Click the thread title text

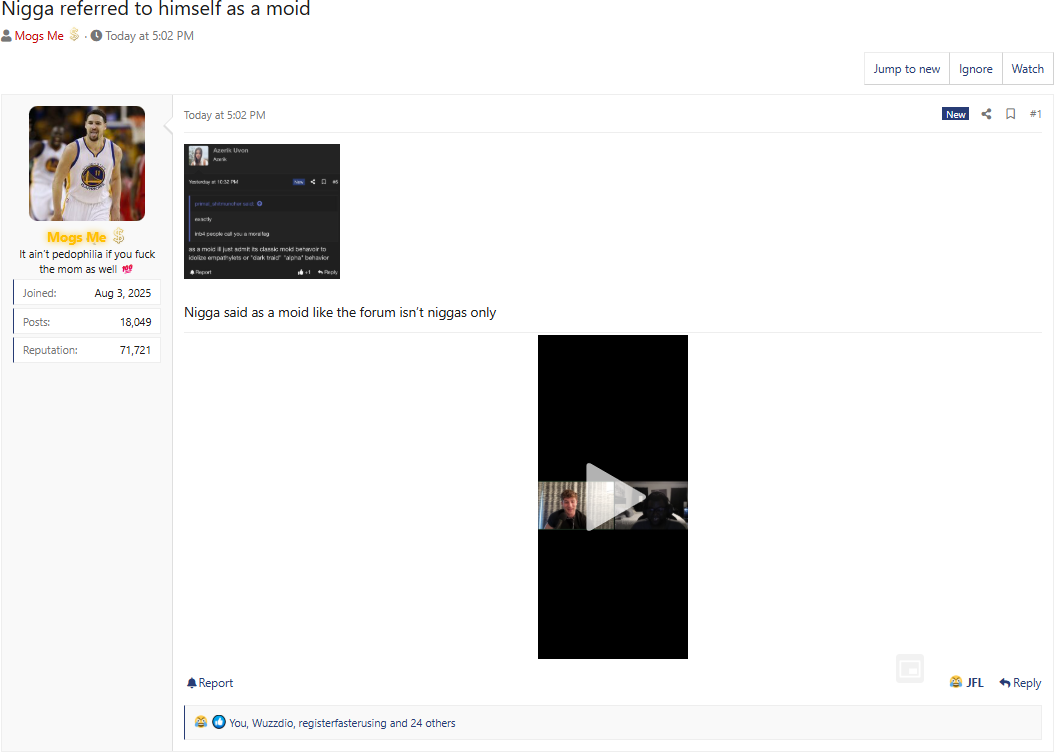click(156, 9)
